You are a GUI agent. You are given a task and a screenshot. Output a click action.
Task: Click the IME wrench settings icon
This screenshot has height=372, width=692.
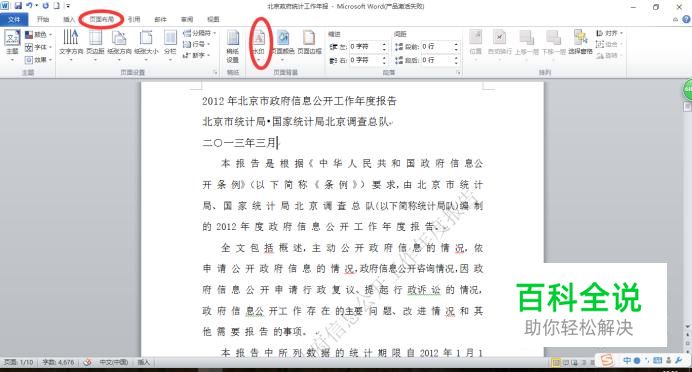coord(679,361)
